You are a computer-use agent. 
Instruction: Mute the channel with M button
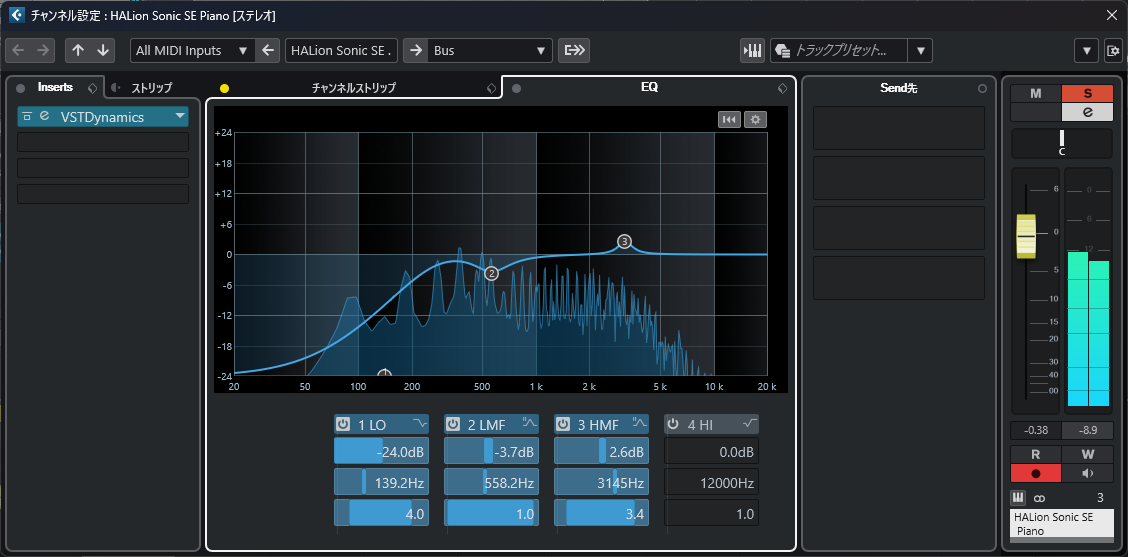click(x=1036, y=94)
